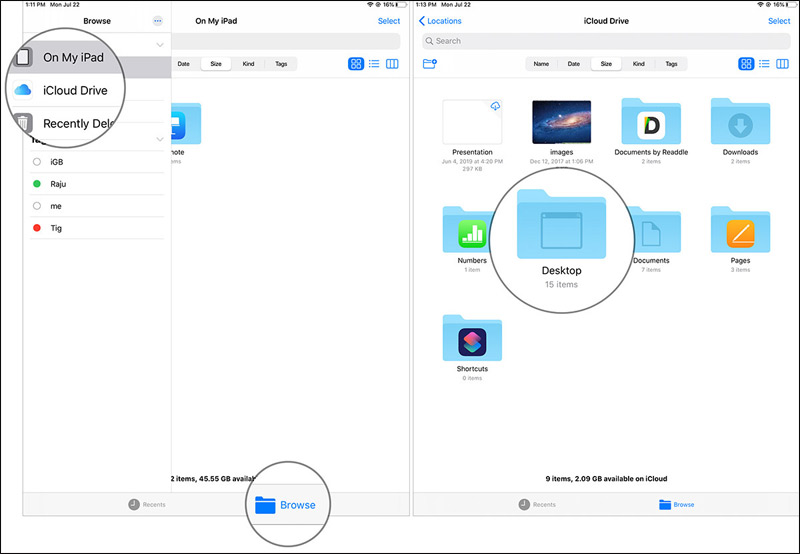Screen dimensions: 800x554
Task: Open the Shortcuts folder
Action: (472, 338)
